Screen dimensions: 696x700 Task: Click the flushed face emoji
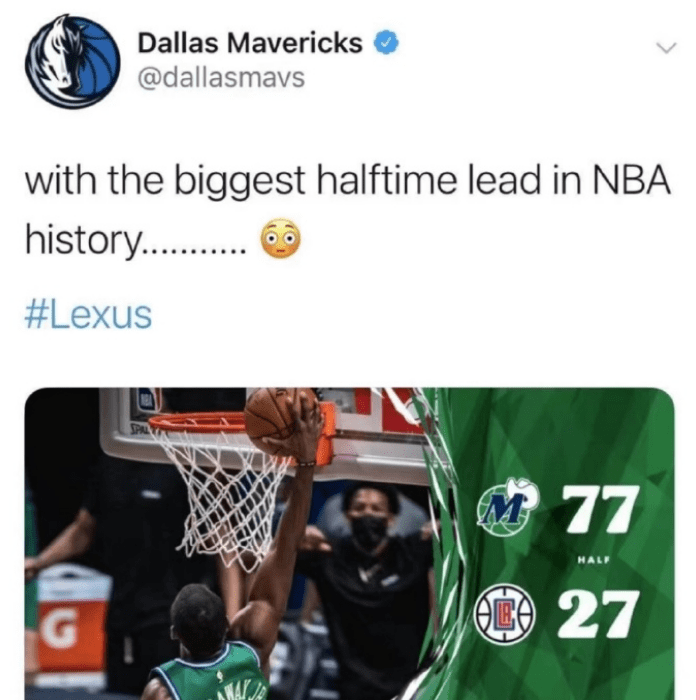[281, 239]
